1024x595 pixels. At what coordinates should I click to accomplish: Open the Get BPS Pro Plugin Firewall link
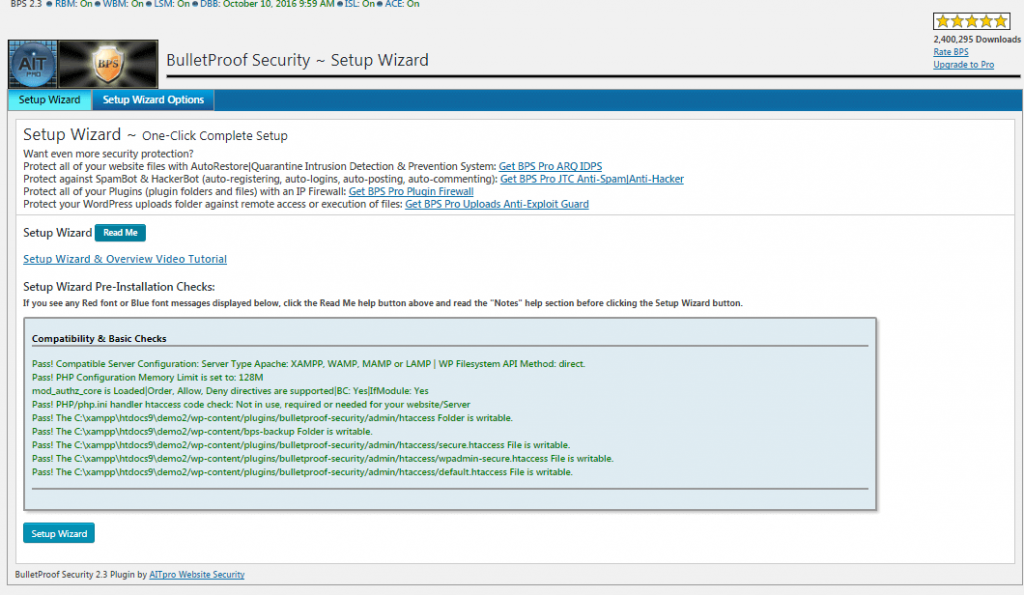click(411, 191)
